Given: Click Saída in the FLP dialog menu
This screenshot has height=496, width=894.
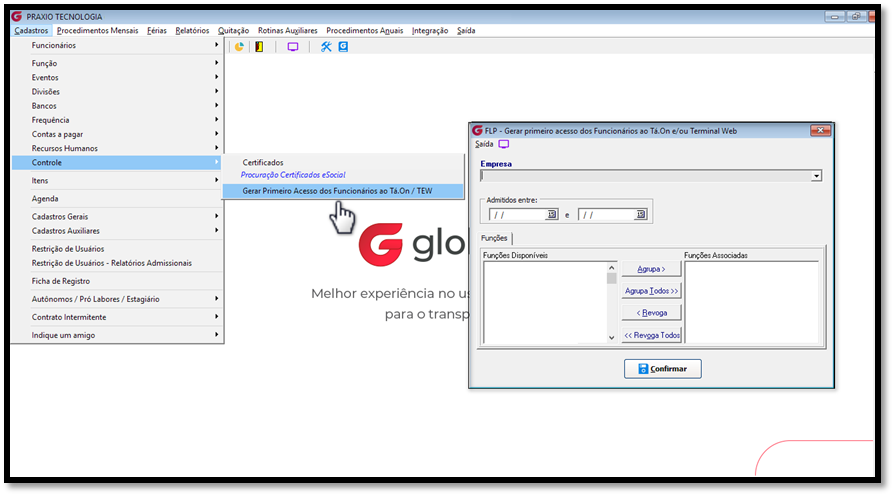Looking at the screenshot, I should coord(484,144).
